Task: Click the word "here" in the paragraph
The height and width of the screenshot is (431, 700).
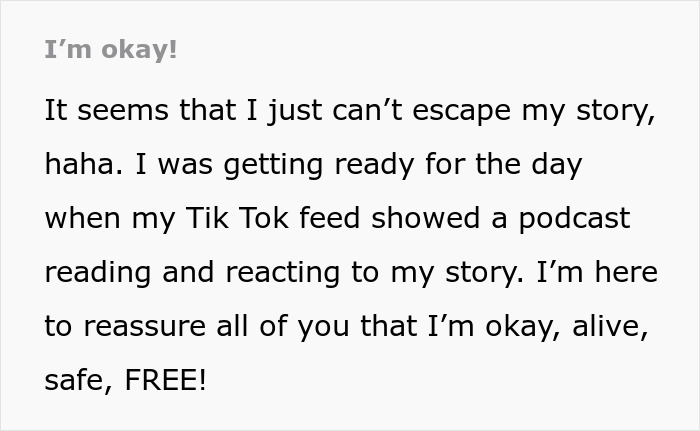Action: 626,272
